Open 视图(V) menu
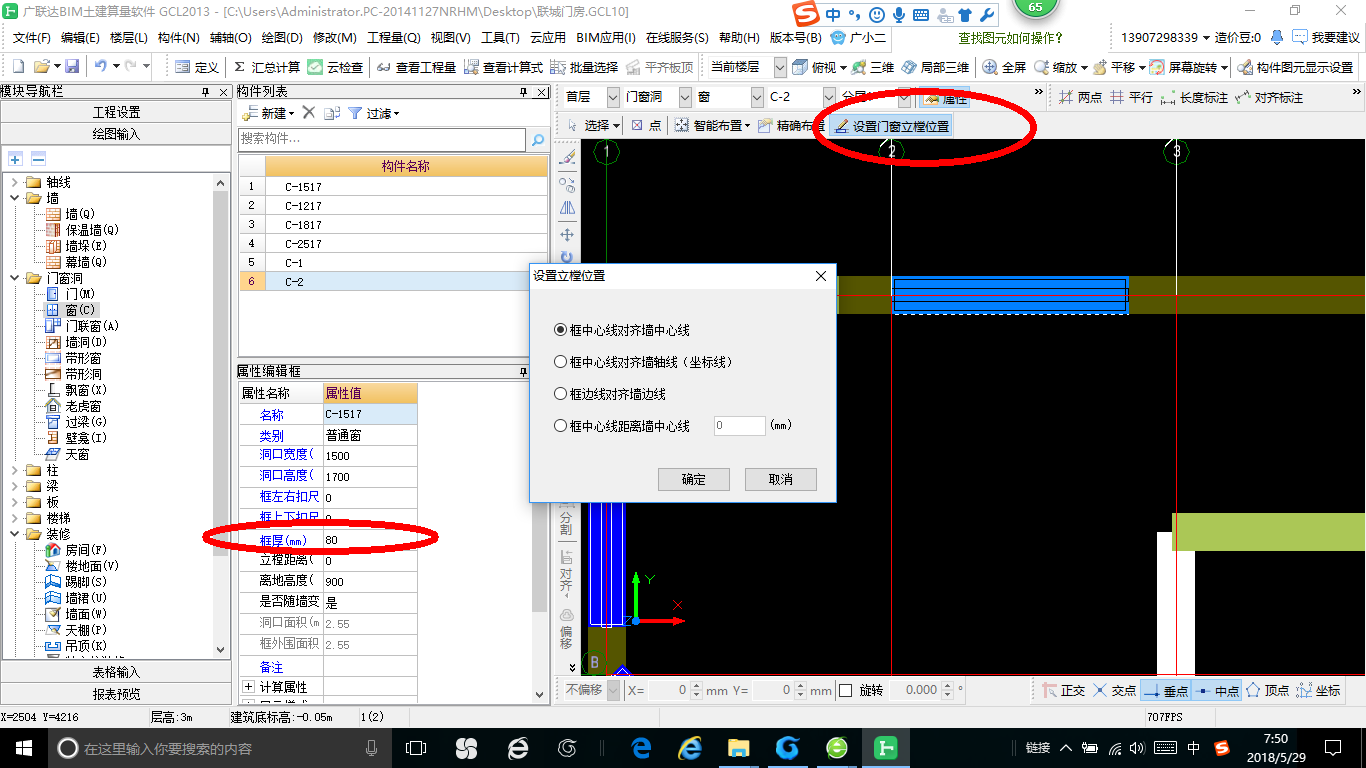The height and width of the screenshot is (768, 1366). pyautogui.click(x=450, y=38)
